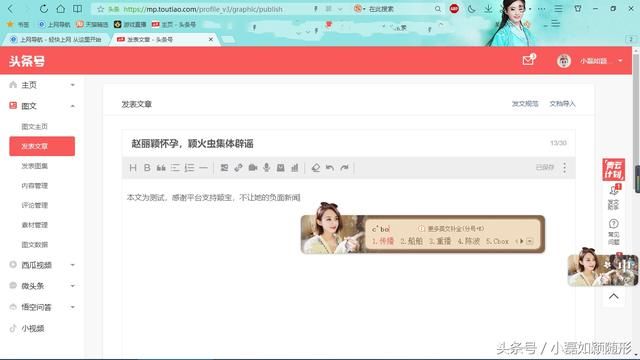Go to browser home page icon
Image resolution: width=640 pixels, height=360 pixels.
pyautogui.click(x=60, y=9)
